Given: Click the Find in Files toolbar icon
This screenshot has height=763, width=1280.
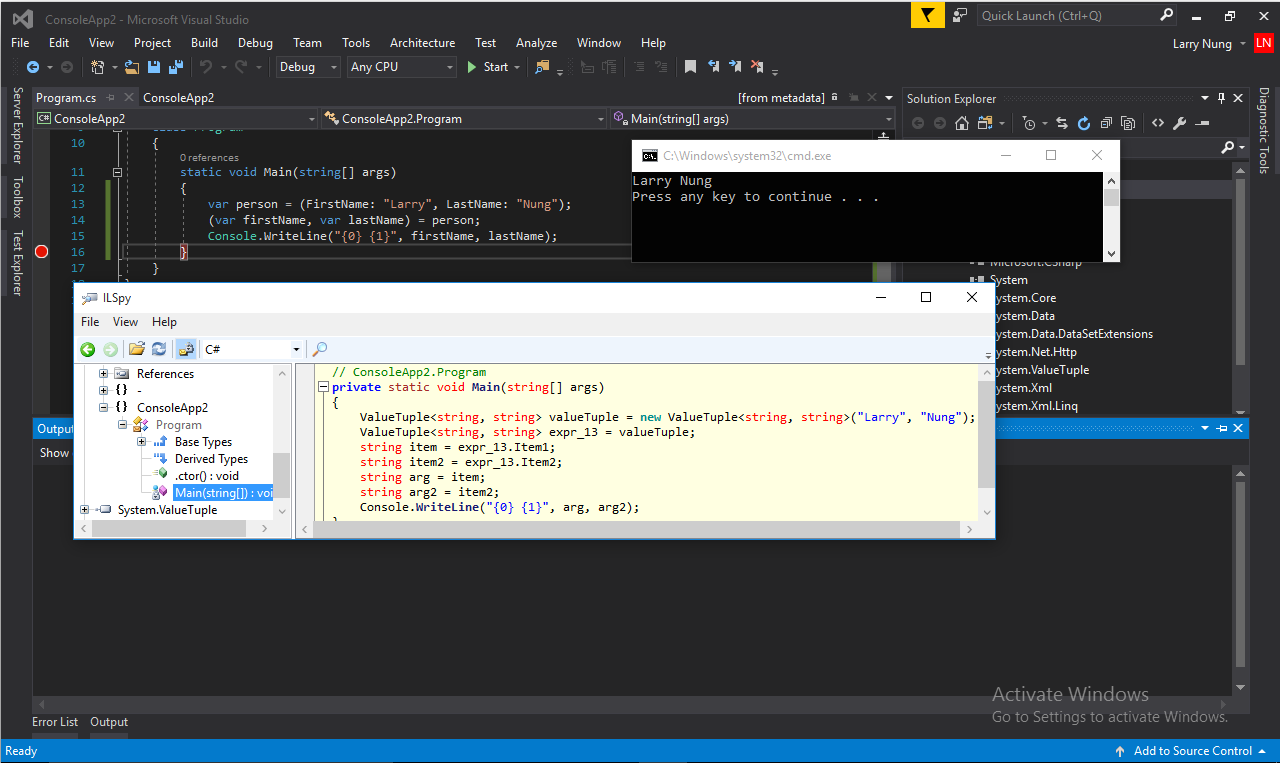Looking at the screenshot, I should [x=543, y=67].
